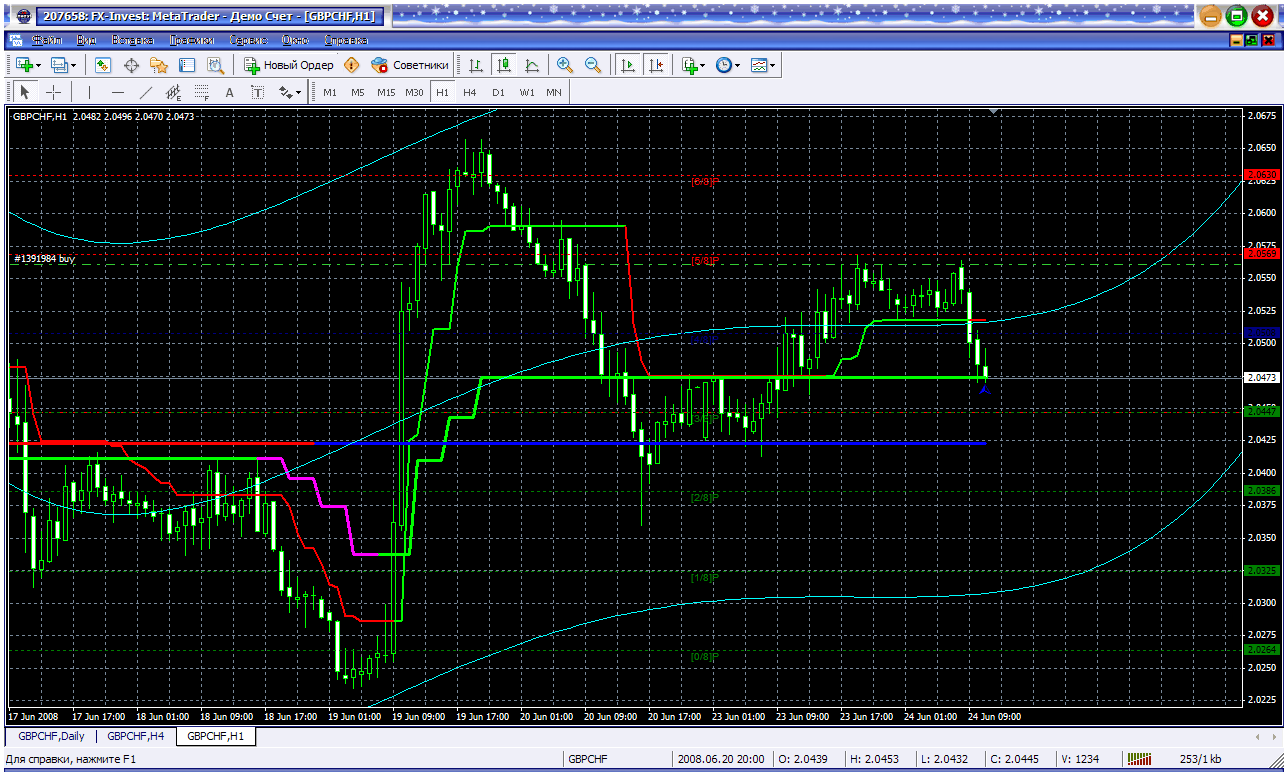The width and height of the screenshot is (1288, 772).
Task: Select the arrow cursor tool
Action: tap(25, 92)
